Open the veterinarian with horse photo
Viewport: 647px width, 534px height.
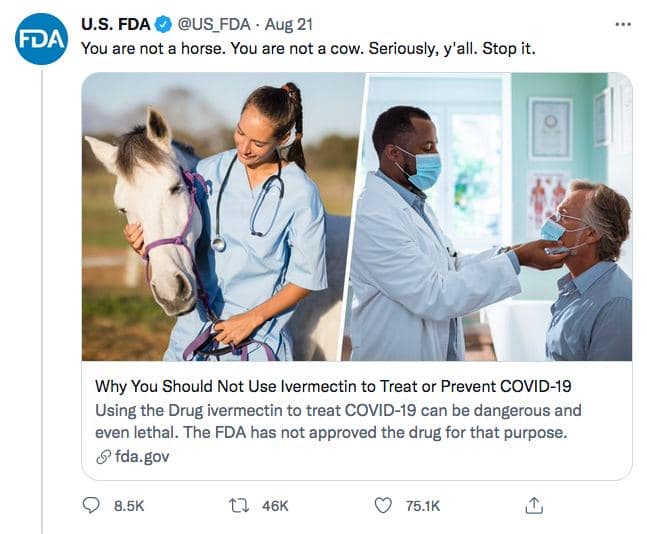click(x=216, y=217)
